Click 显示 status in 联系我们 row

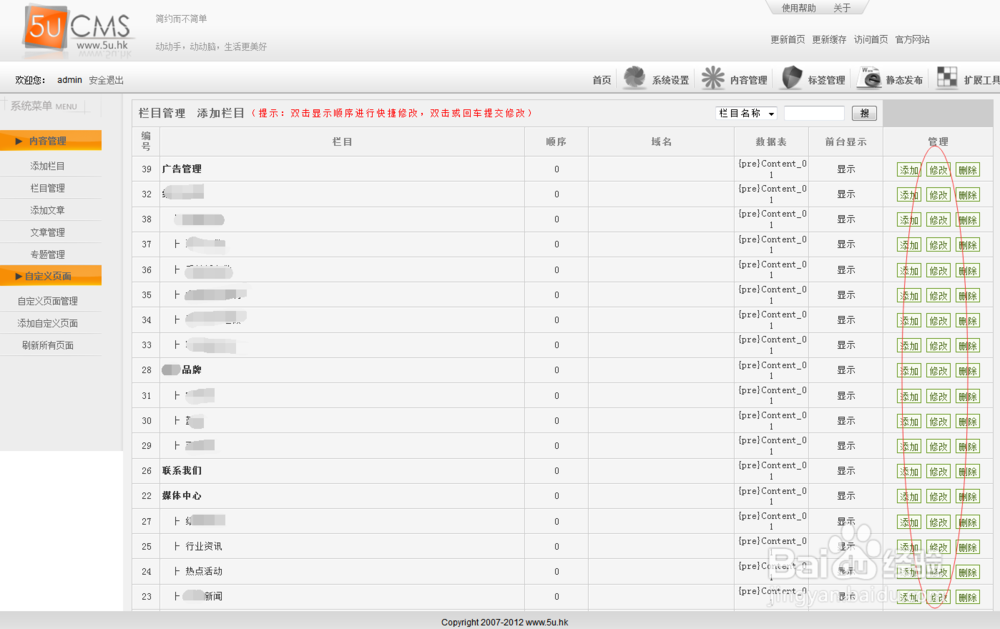tap(846, 471)
